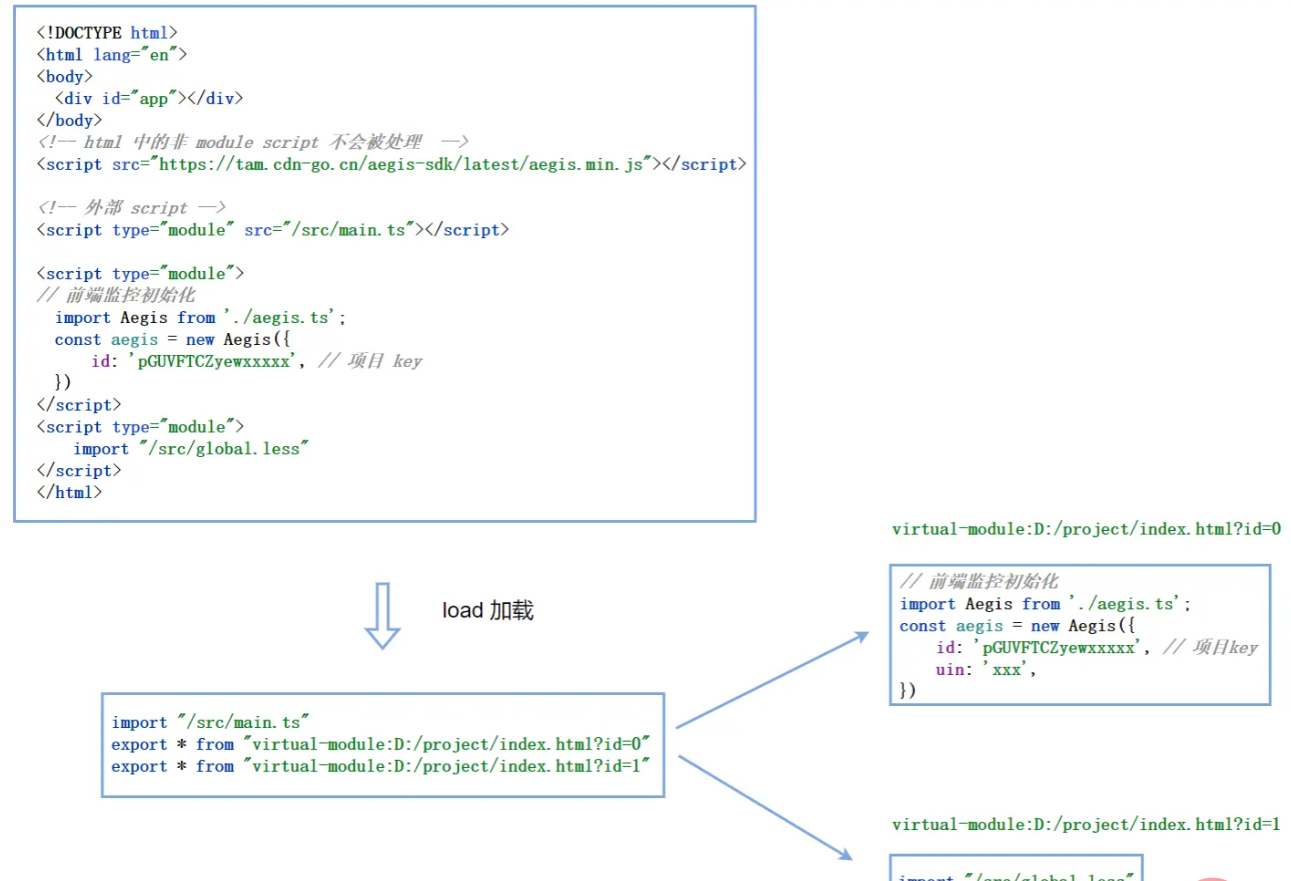Click the id 'pGUVFTCZyewxxxxx' line in html box
This screenshot has height=881, width=1291.
pos(256,361)
